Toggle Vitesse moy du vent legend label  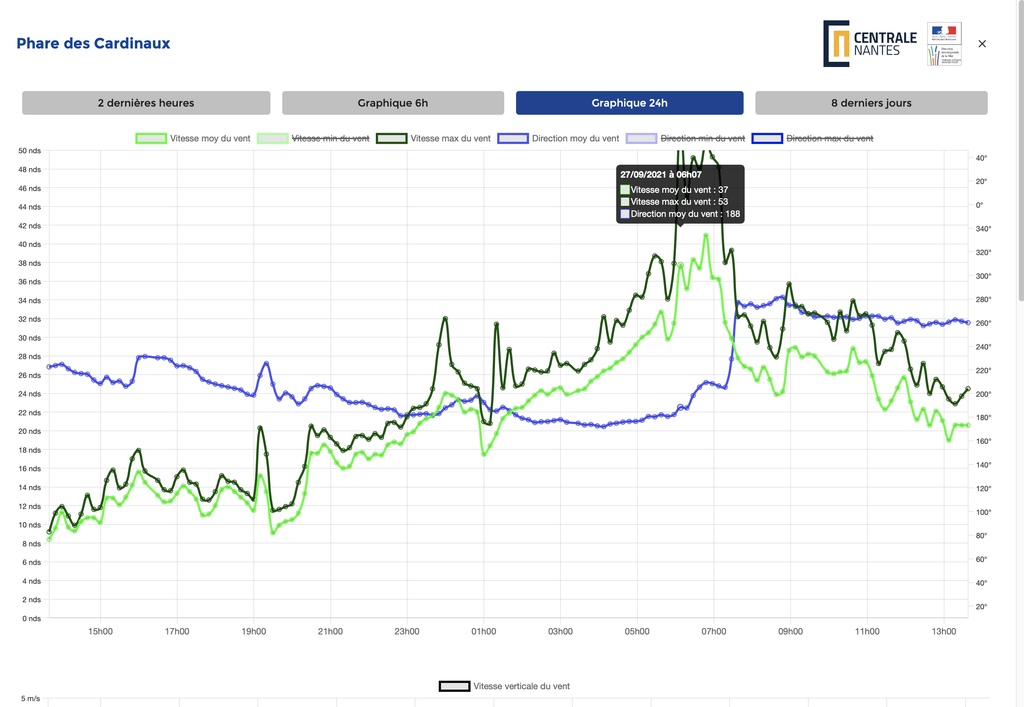click(210, 138)
